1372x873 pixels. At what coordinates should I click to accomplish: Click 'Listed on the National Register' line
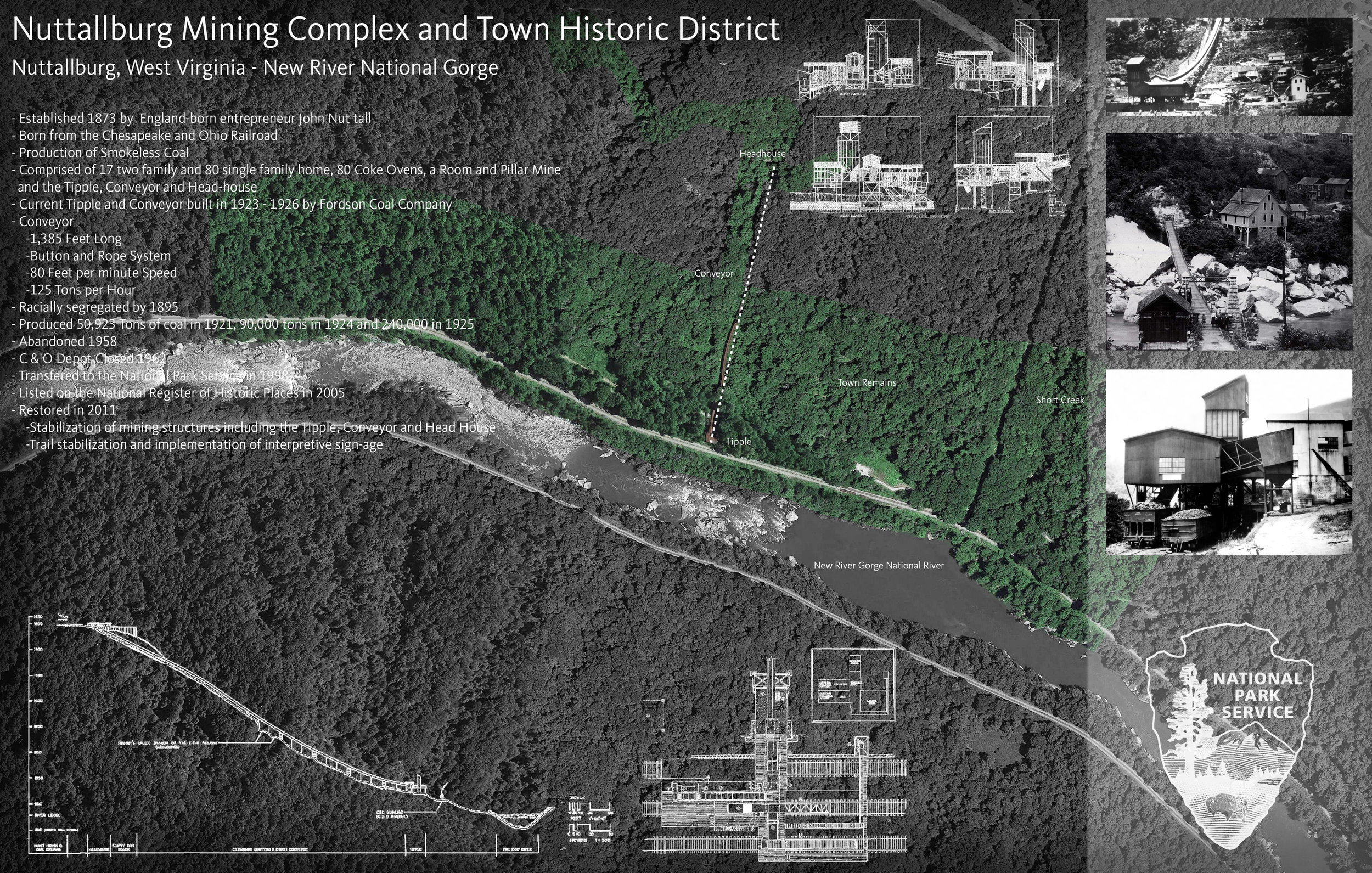click(178, 393)
